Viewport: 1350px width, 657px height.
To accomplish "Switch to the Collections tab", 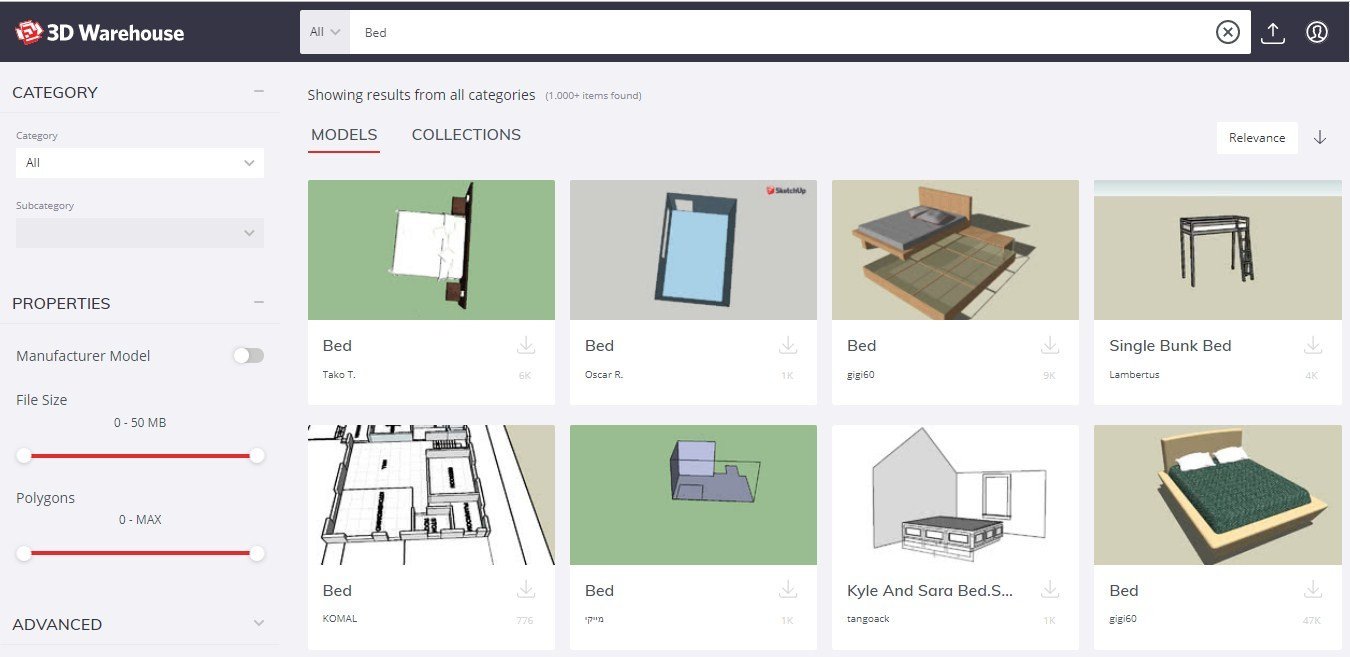I will [466, 135].
